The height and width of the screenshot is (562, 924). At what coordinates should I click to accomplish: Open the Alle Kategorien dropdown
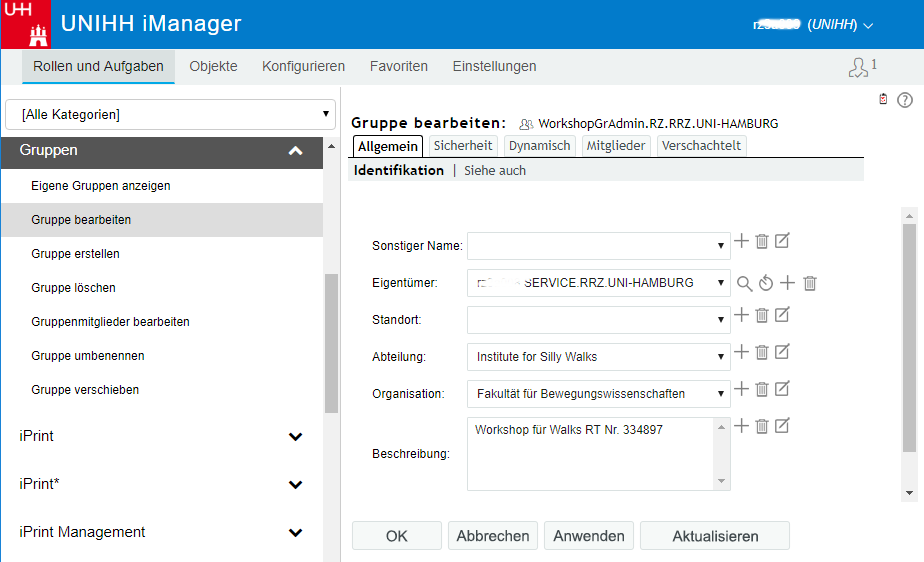[170, 114]
